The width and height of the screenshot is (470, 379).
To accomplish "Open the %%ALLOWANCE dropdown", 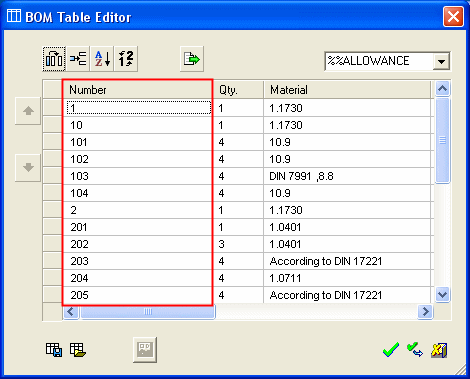I will [x=441, y=61].
